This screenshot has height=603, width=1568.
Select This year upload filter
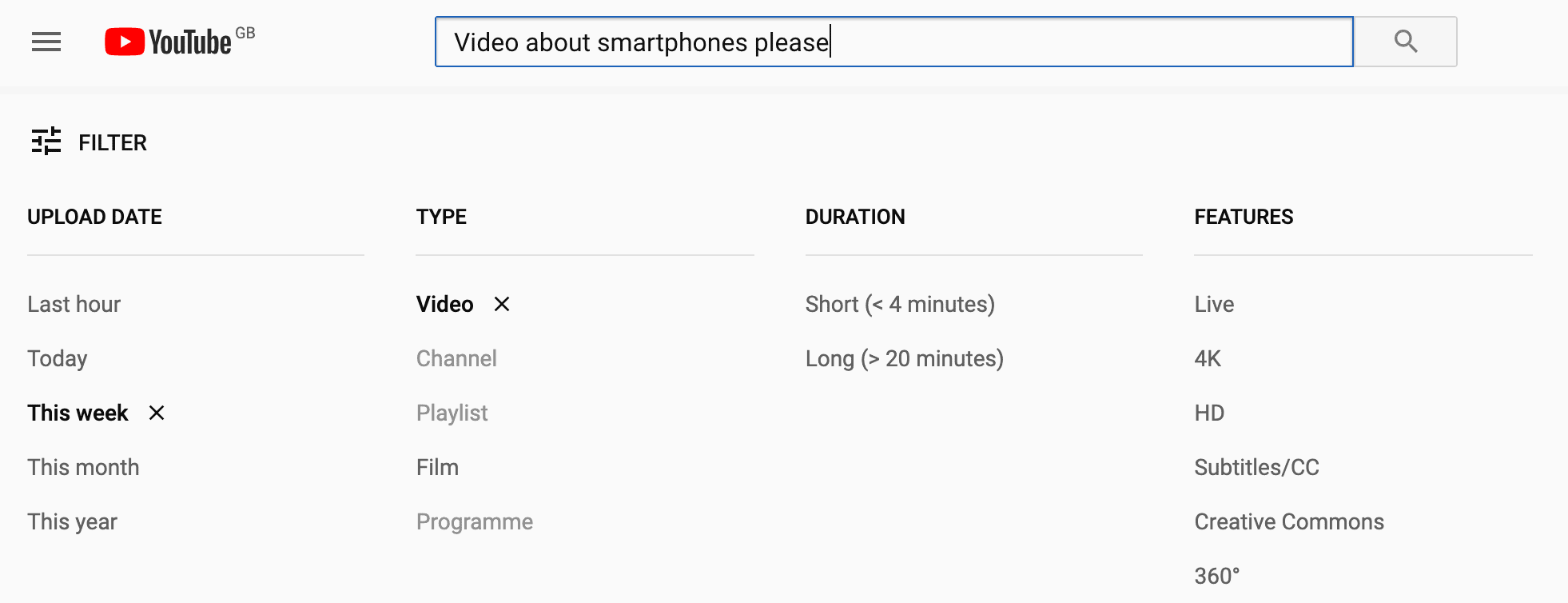pos(71,521)
